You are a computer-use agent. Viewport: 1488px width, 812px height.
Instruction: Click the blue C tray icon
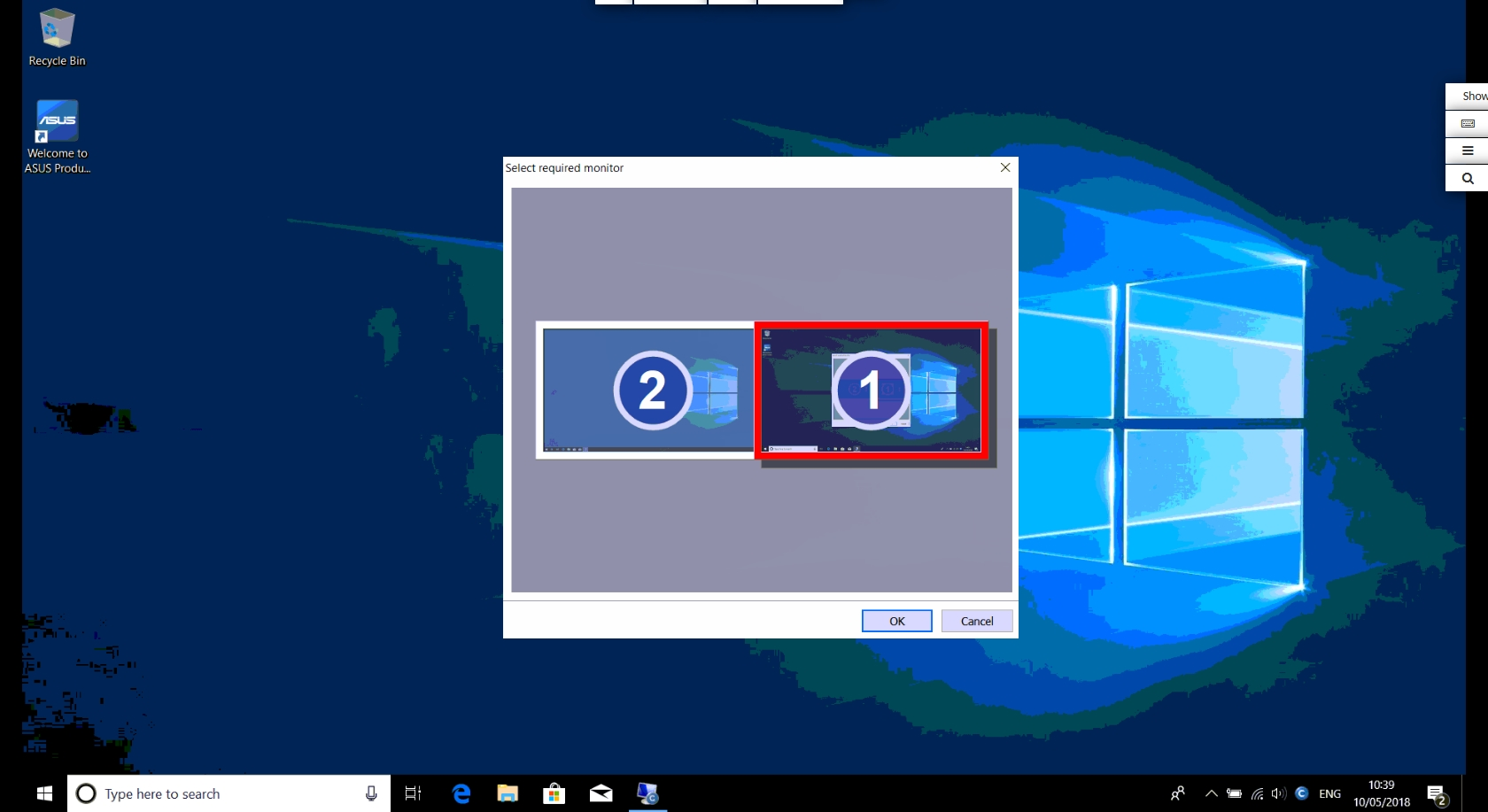[1301, 793]
